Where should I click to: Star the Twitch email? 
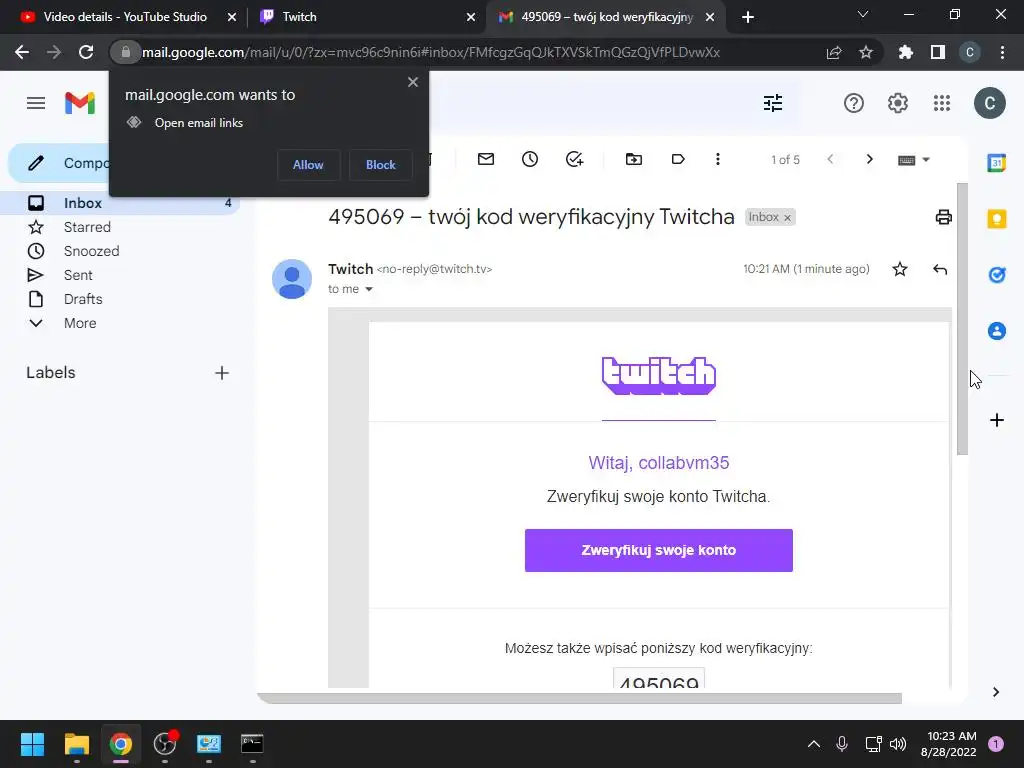click(899, 269)
